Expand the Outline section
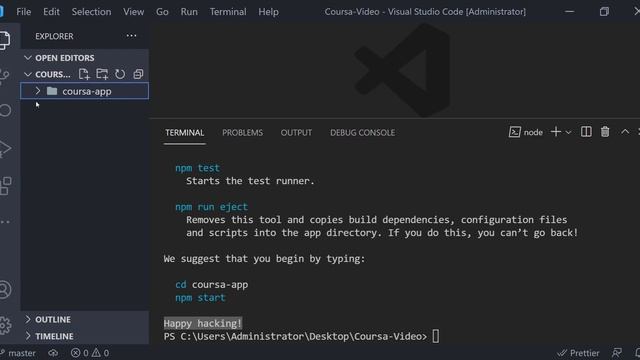The width and height of the screenshot is (640, 360). [85, 319]
